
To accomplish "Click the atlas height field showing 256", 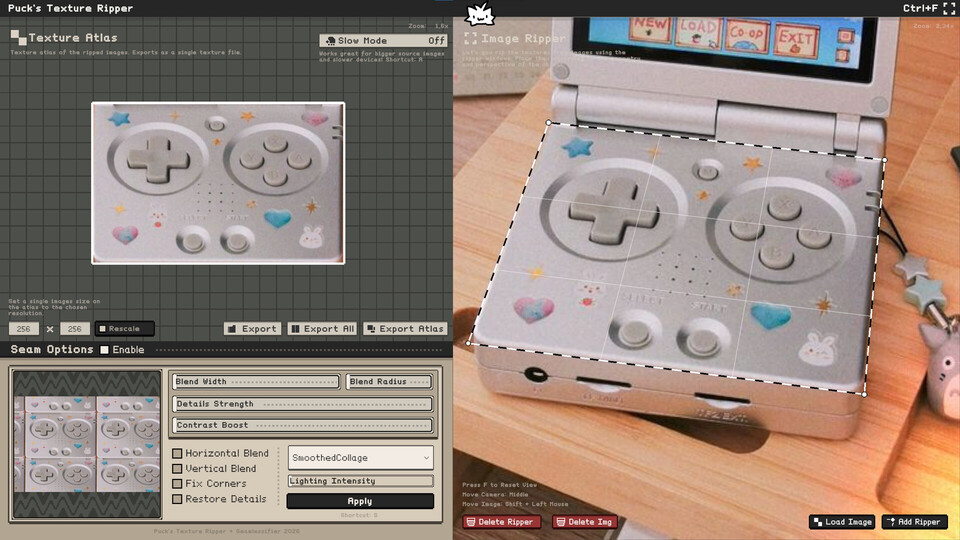I will point(75,329).
